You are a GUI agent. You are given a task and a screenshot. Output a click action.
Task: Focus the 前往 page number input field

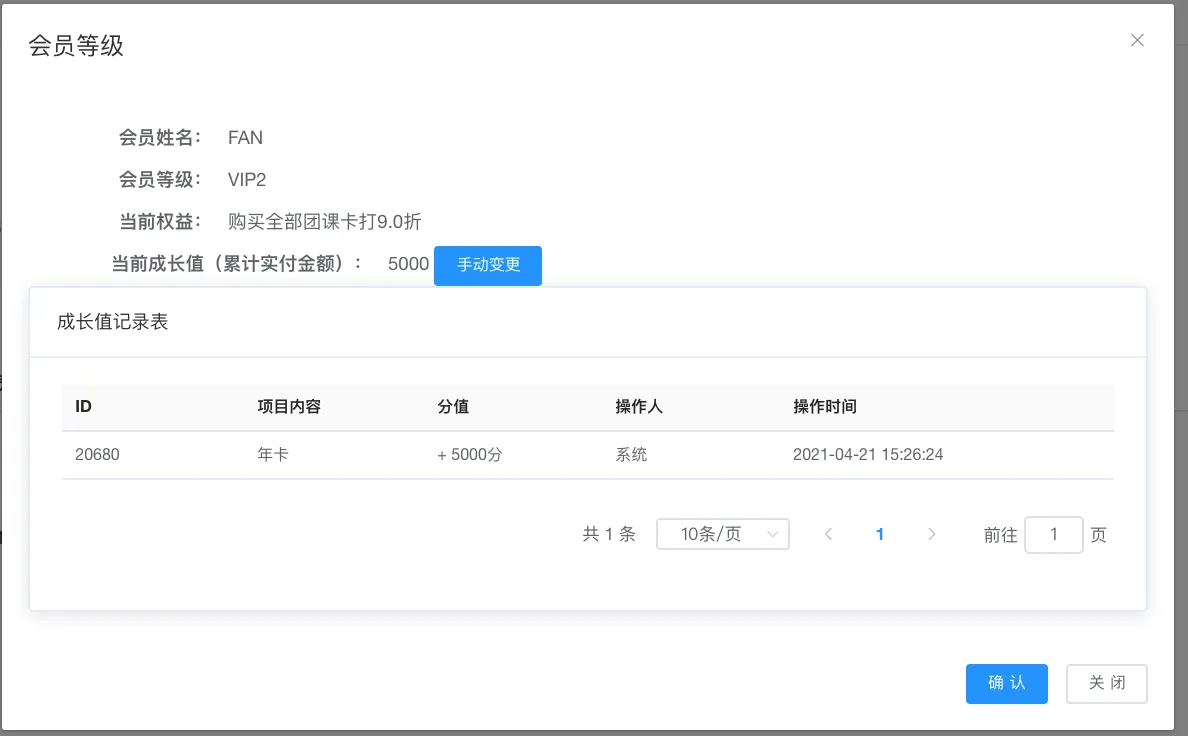[x=1054, y=535]
